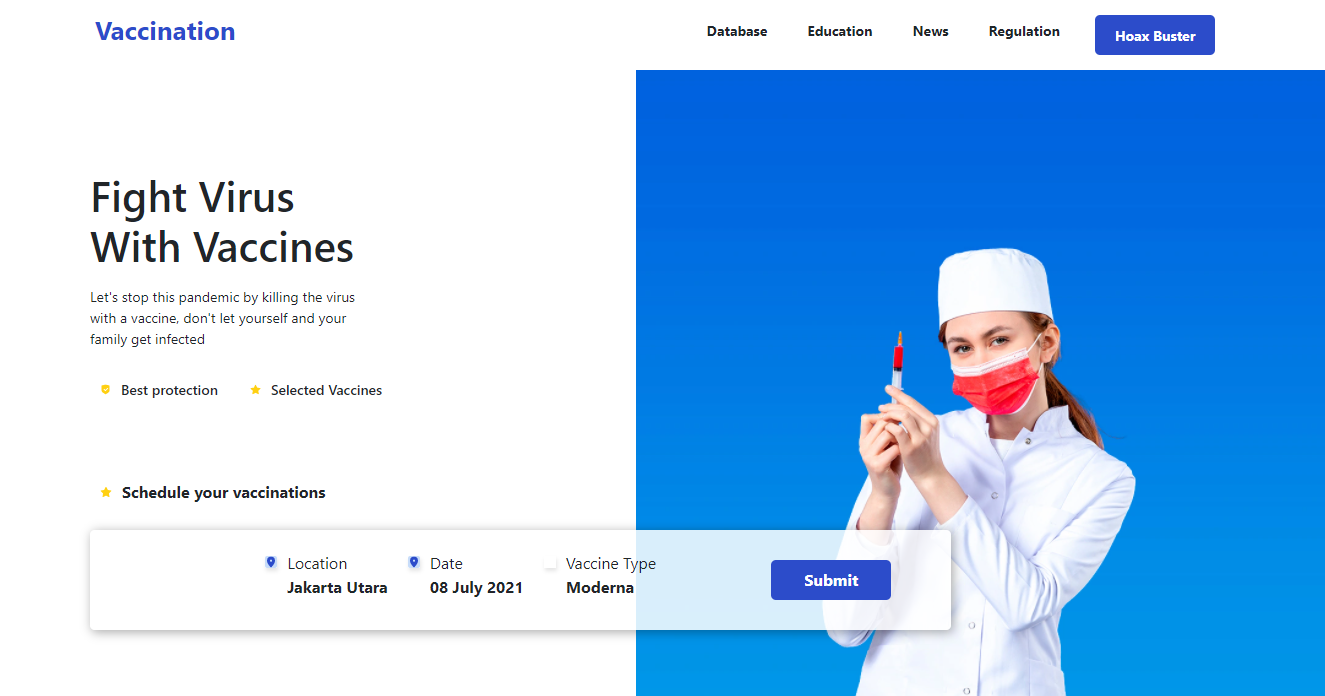Click the map pin icon beside Location
The width and height of the screenshot is (1325, 696).
coord(271,563)
